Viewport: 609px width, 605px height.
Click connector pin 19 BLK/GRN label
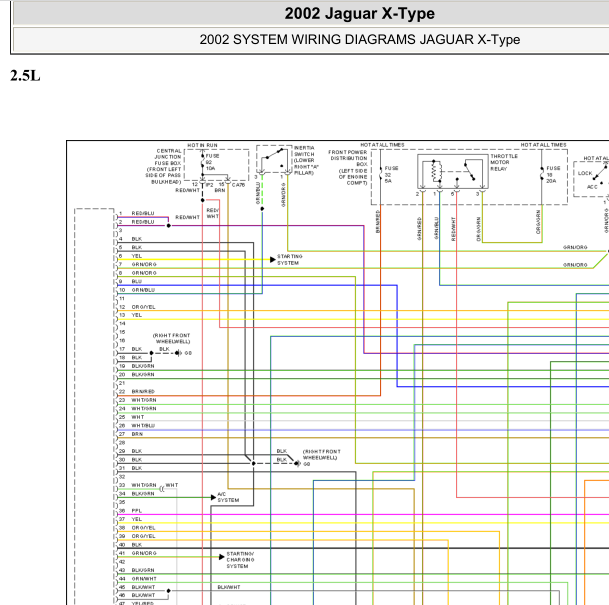tap(143, 366)
